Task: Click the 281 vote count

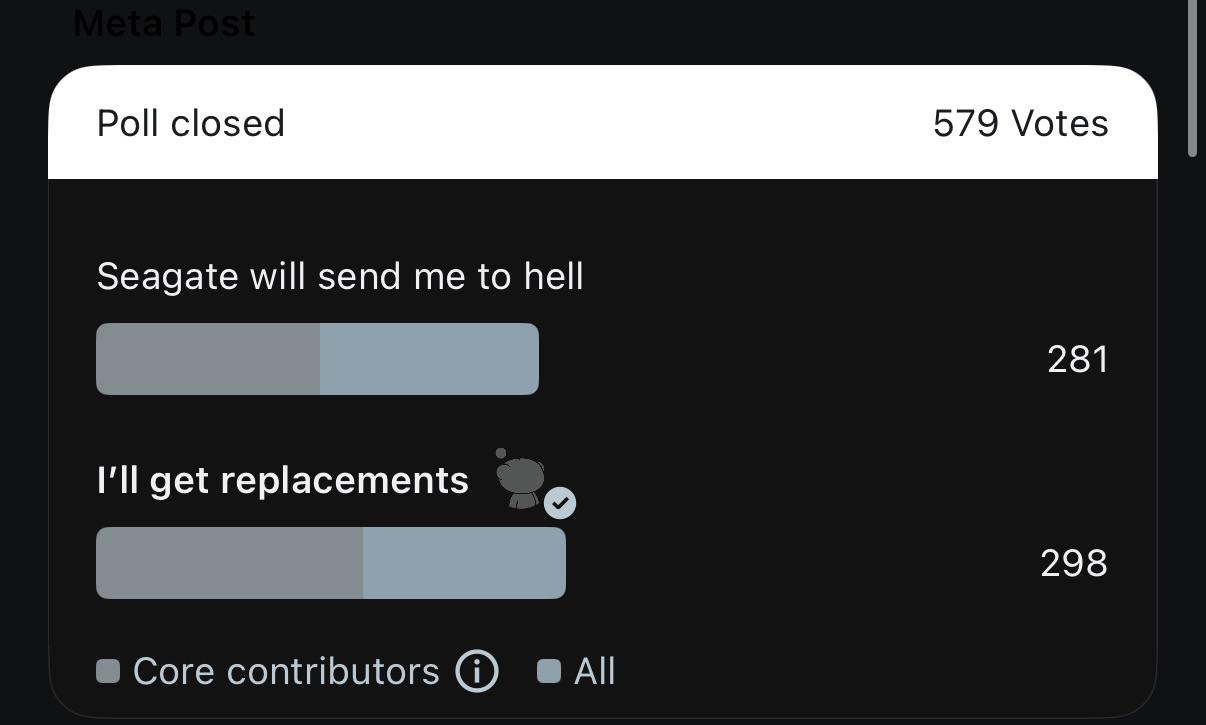Action: coord(1077,360)
